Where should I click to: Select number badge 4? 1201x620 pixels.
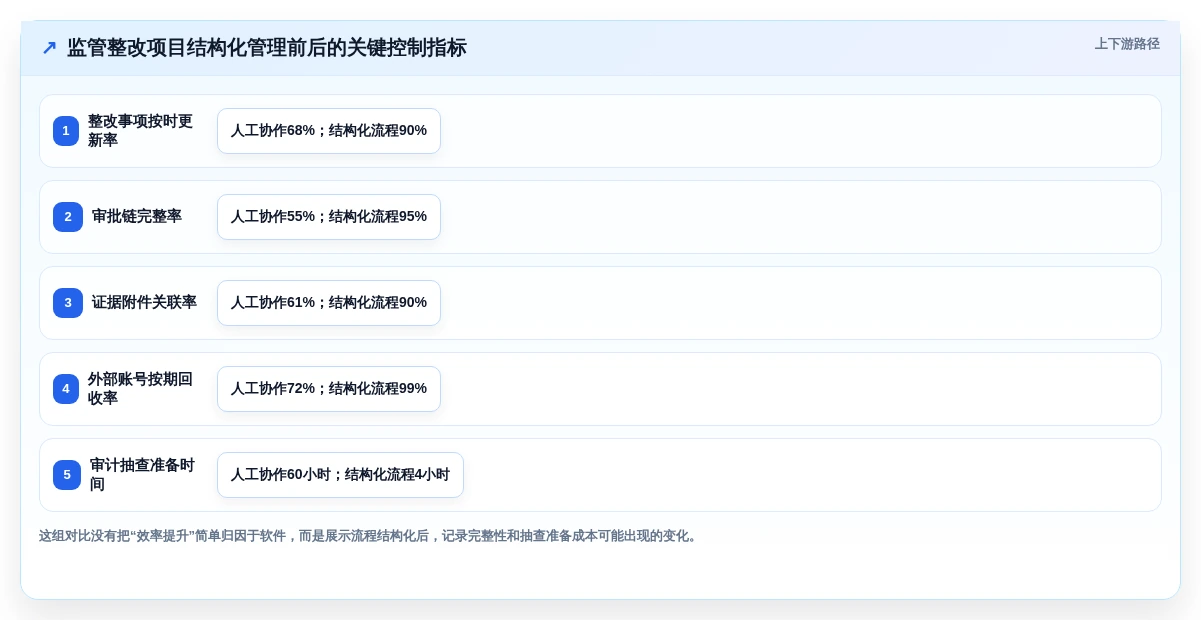click(66, 389)
